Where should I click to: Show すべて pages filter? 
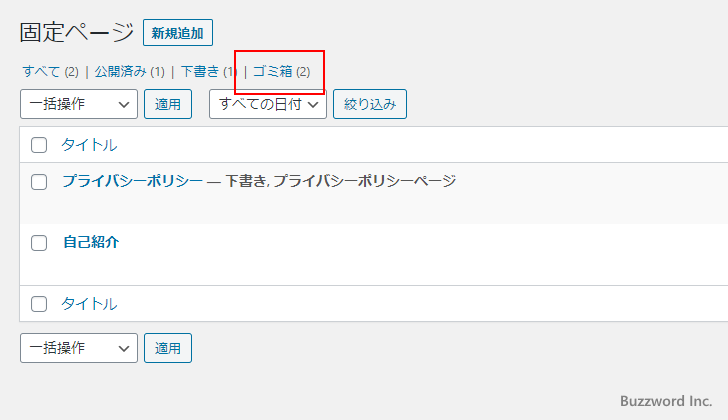(41, 72)
